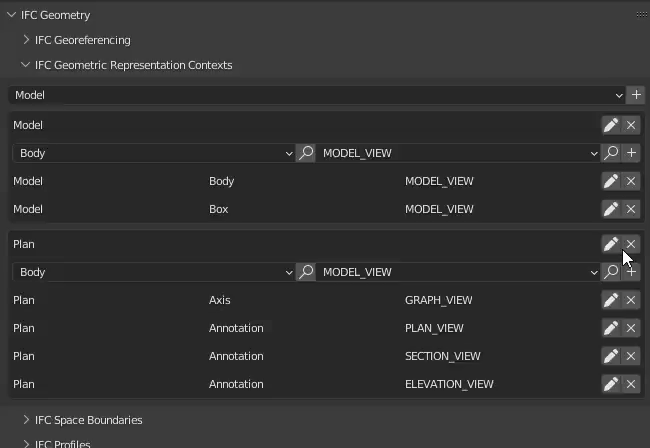Open the MODEL_VIEW dropdown under Plan context
650x448 pixels.
coord(459,272)
